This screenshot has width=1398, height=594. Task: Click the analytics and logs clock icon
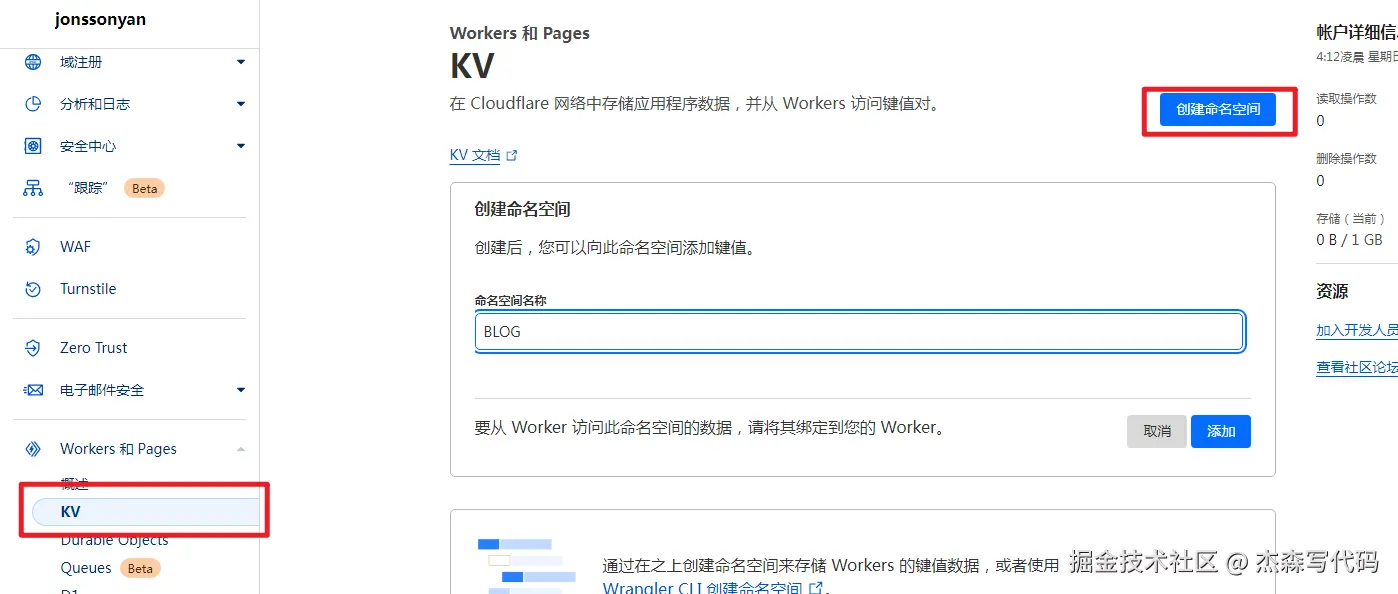pos(33,104)
